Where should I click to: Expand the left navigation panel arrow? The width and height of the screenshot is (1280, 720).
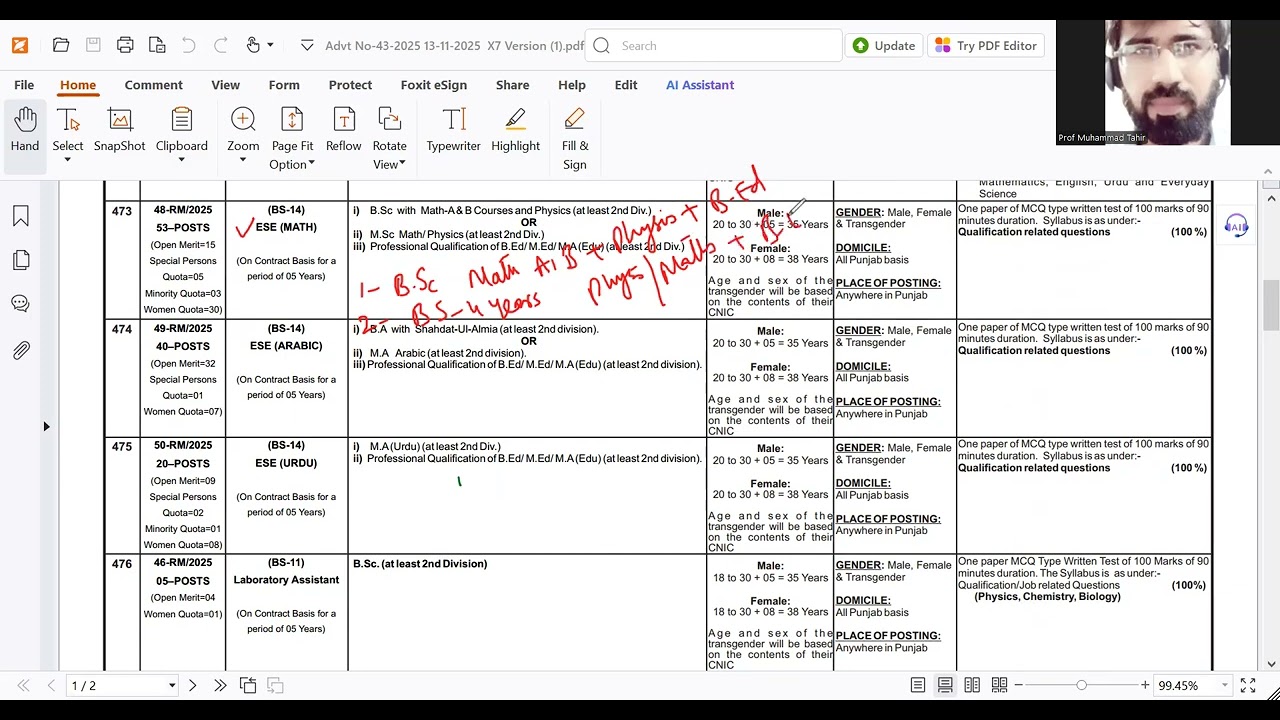(x=46, y=427)
